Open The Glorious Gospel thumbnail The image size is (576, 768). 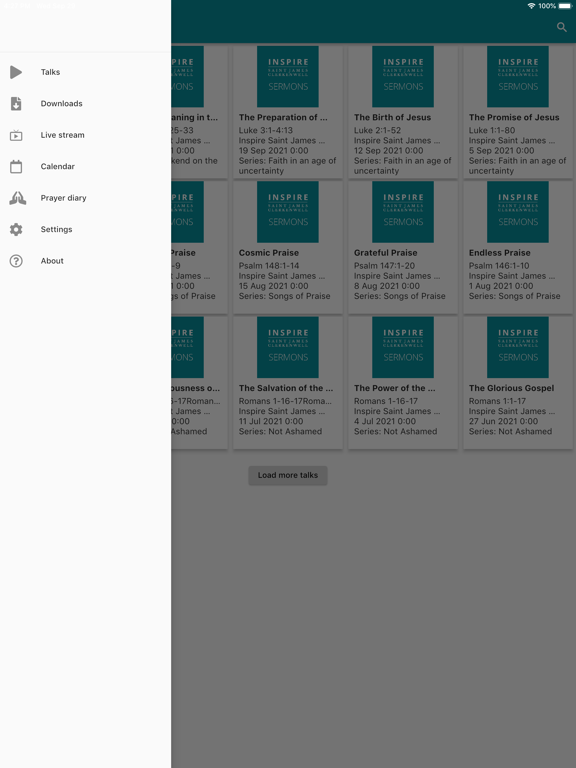[x=518, y=347]
